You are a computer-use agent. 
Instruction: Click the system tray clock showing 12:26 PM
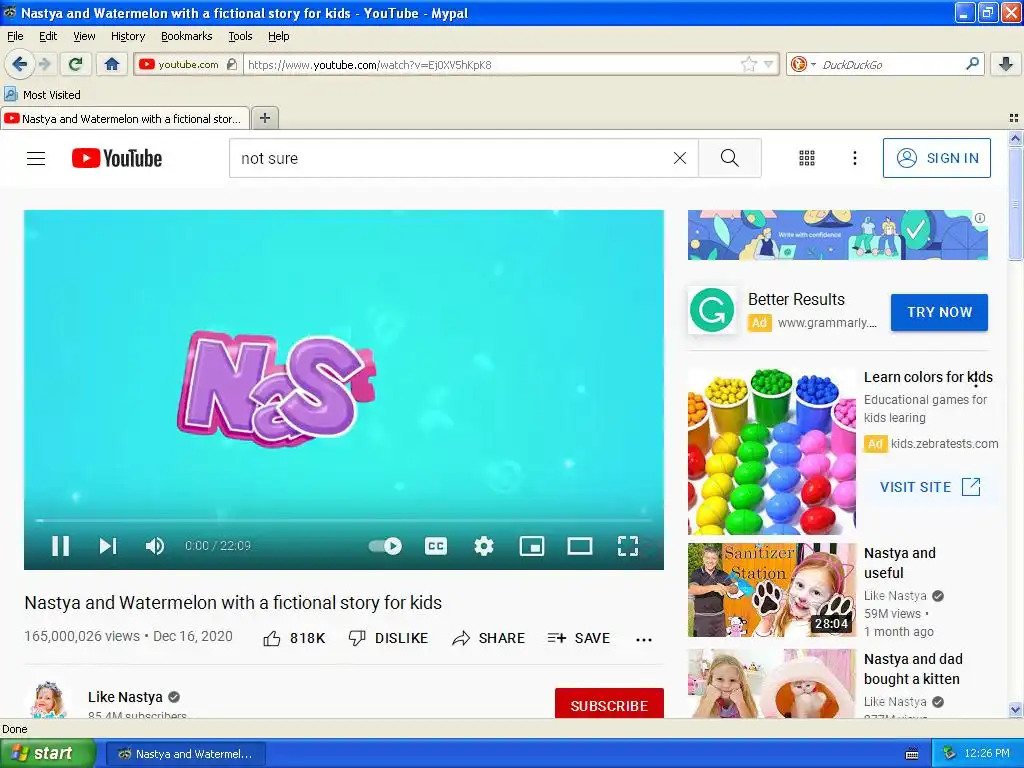986,754
